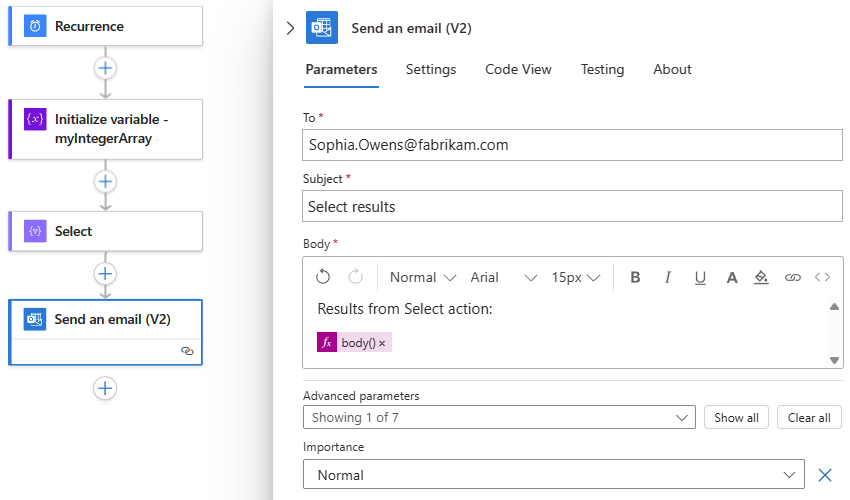Add step after Recurrence with plus icon
850x500 pixels.
[105, 68]
